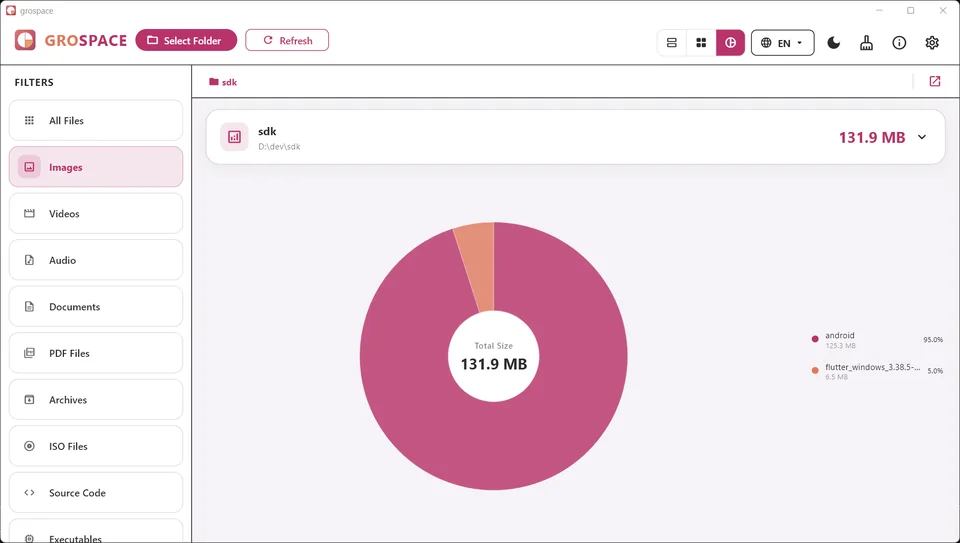Open settings gear icon
Image resolution: width=960 pixels, height=543 pixels.
[932, 43]
